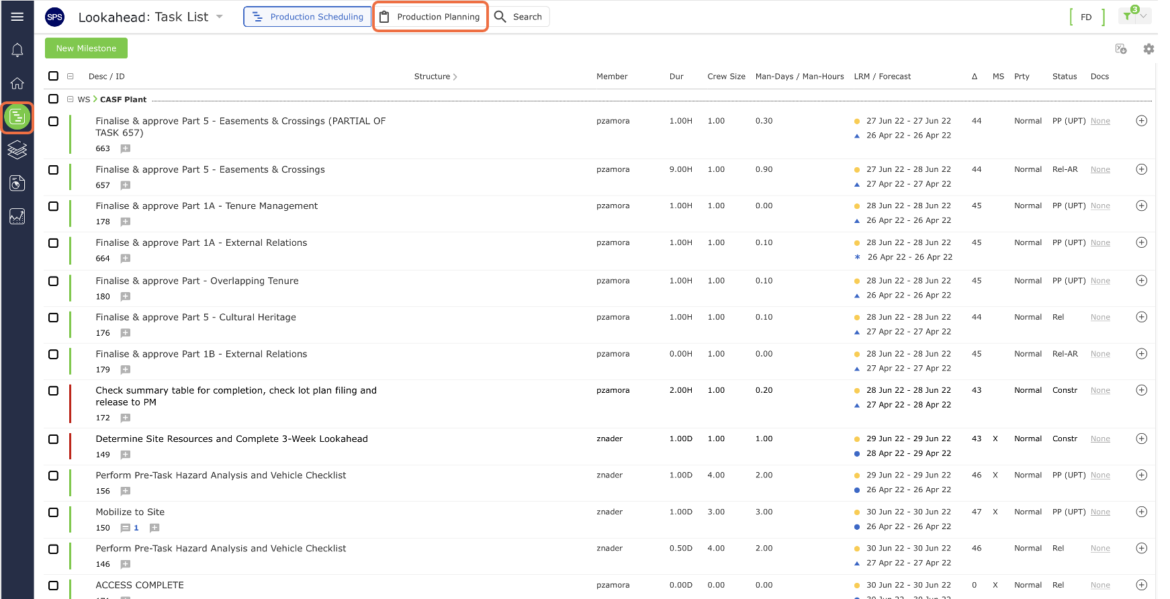Check box for Overlapping Tenure task
The height and width of the screenshot is (599, 1170).
(x=53, y=280)
